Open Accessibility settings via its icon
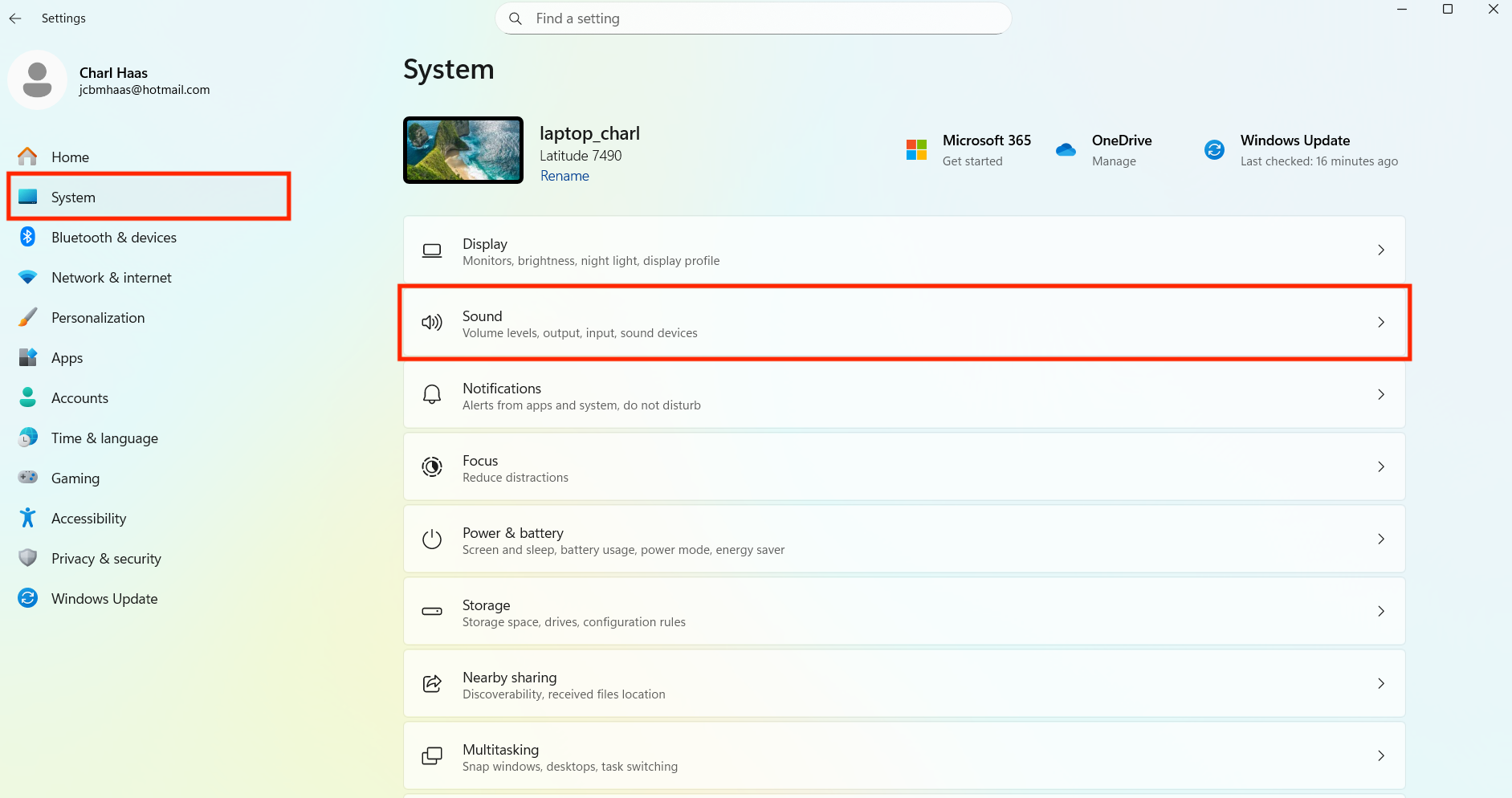Image resolution: width=1512 pixels, height=798 pixels. coord(27,518)
